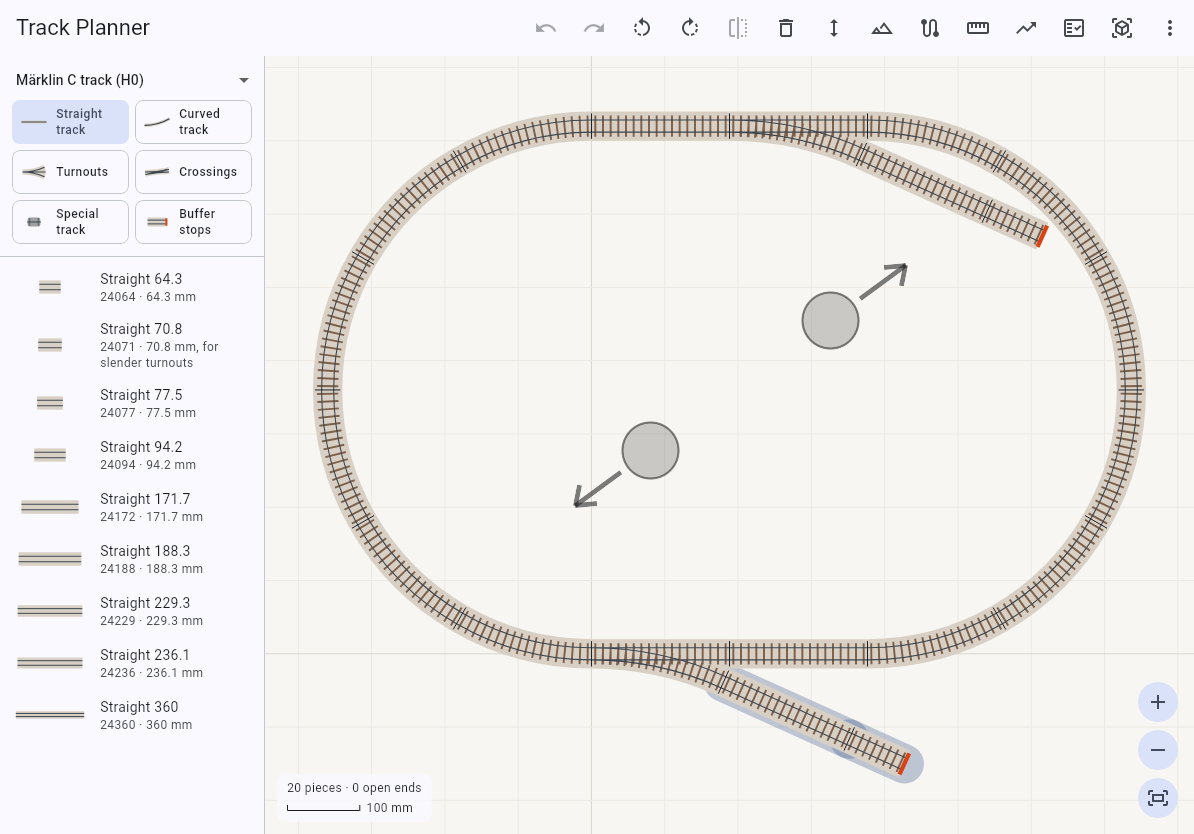Zoom out on the layout canvas

pyautogui.click(x=1157, y=750)
